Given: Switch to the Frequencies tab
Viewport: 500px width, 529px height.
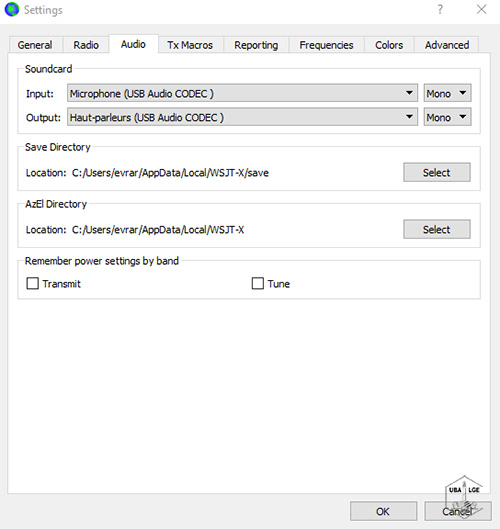Looking at the screenshot, I should (x=326, y=45).
